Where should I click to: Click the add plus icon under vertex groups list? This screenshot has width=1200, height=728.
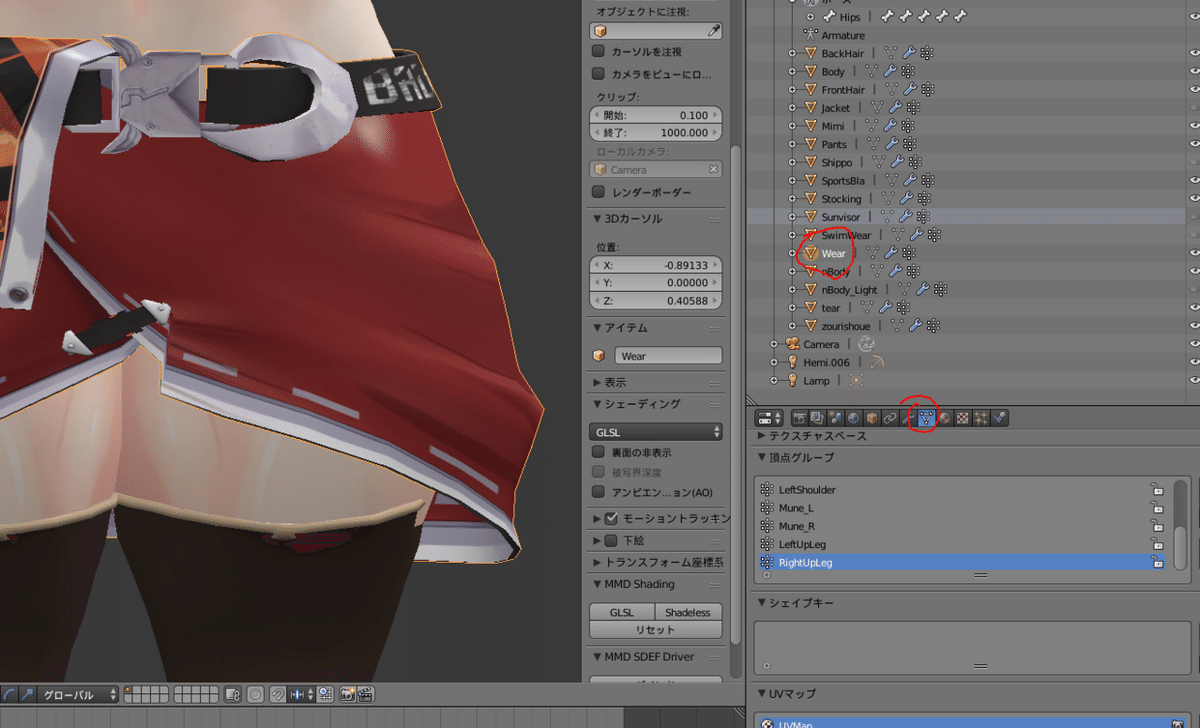click(x=767, y=575)
